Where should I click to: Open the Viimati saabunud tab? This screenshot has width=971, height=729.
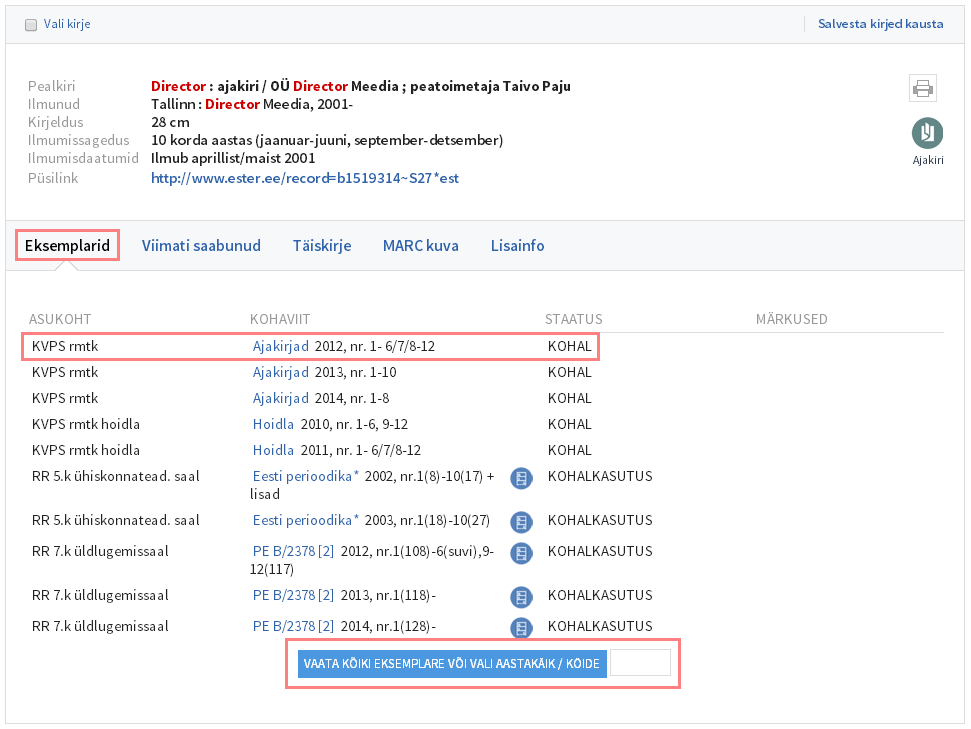click(201, 245)
